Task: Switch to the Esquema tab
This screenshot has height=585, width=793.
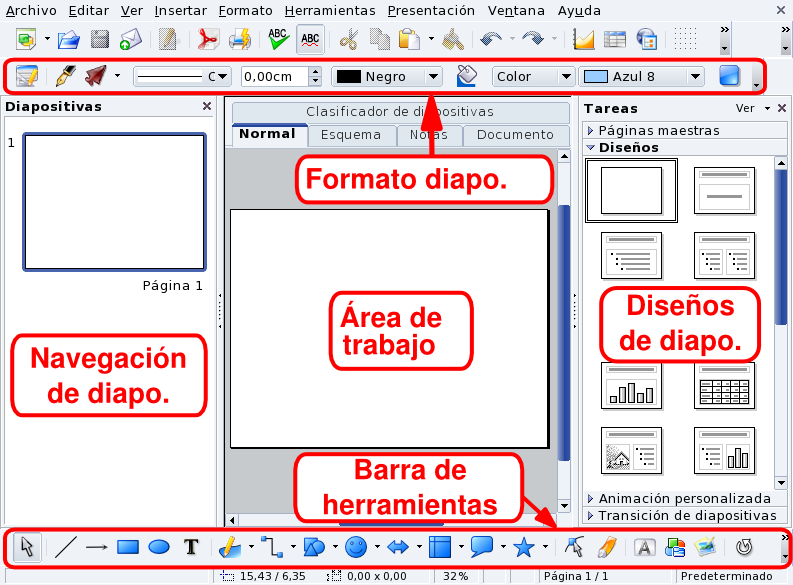Action: coord(351,134)
